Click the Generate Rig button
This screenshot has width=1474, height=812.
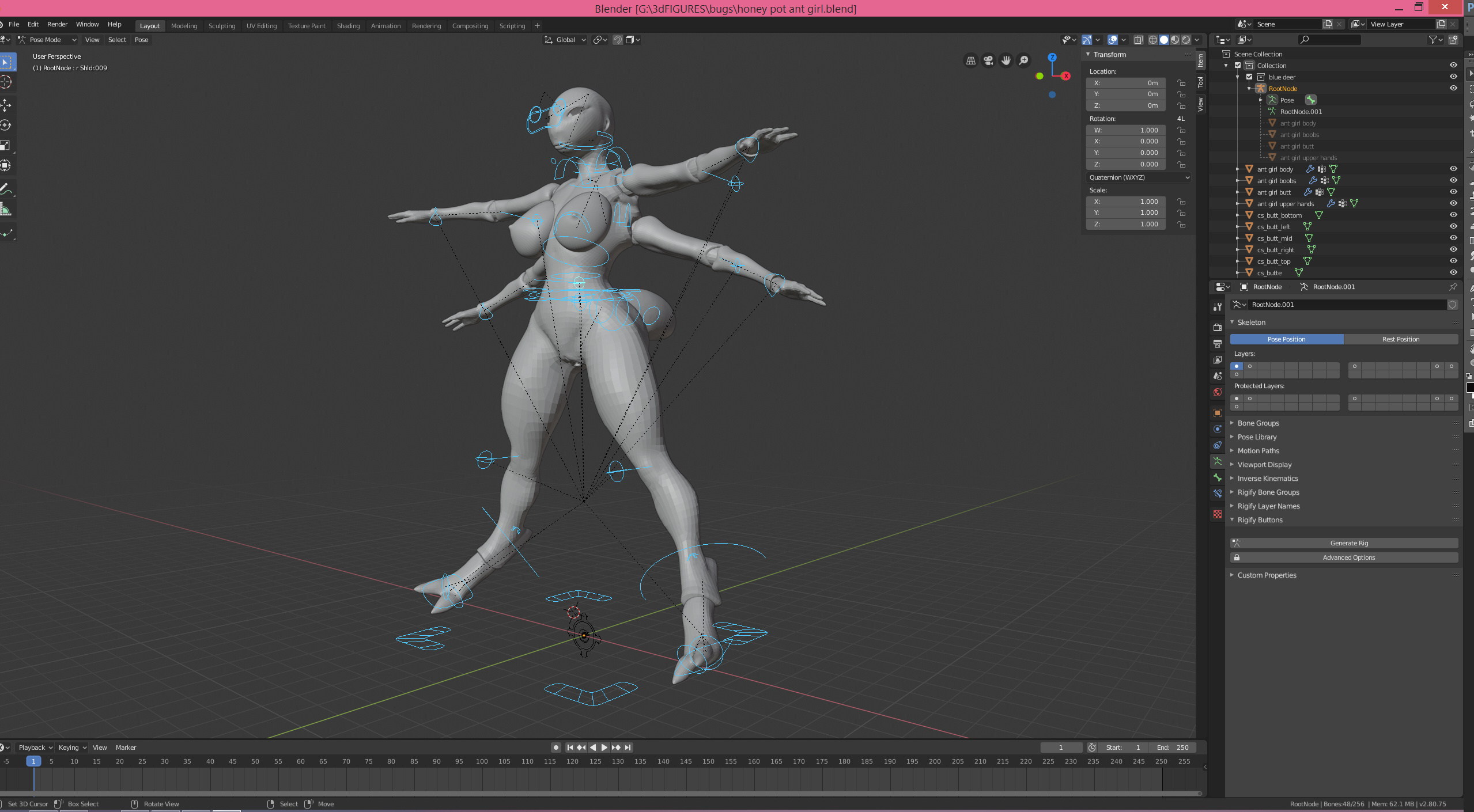point(1348,543)
